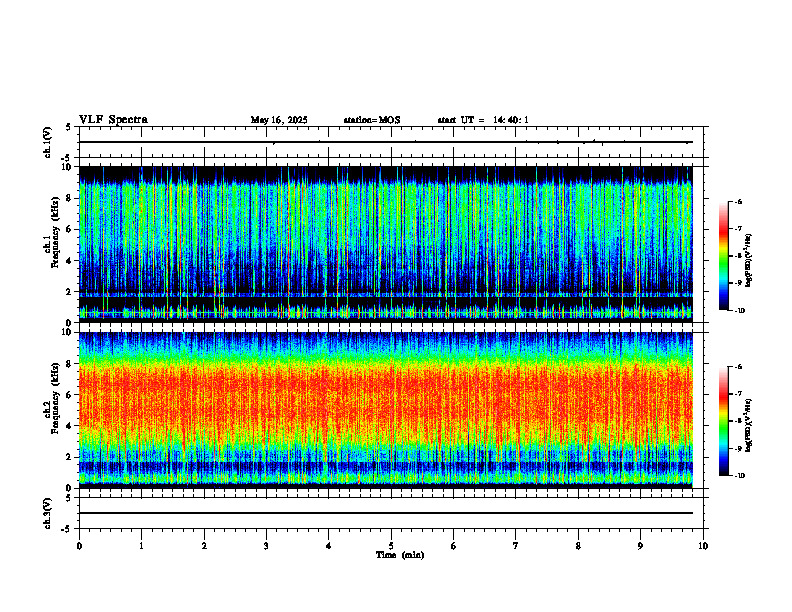Click the "station=MOS" header label

pos(372,120)
